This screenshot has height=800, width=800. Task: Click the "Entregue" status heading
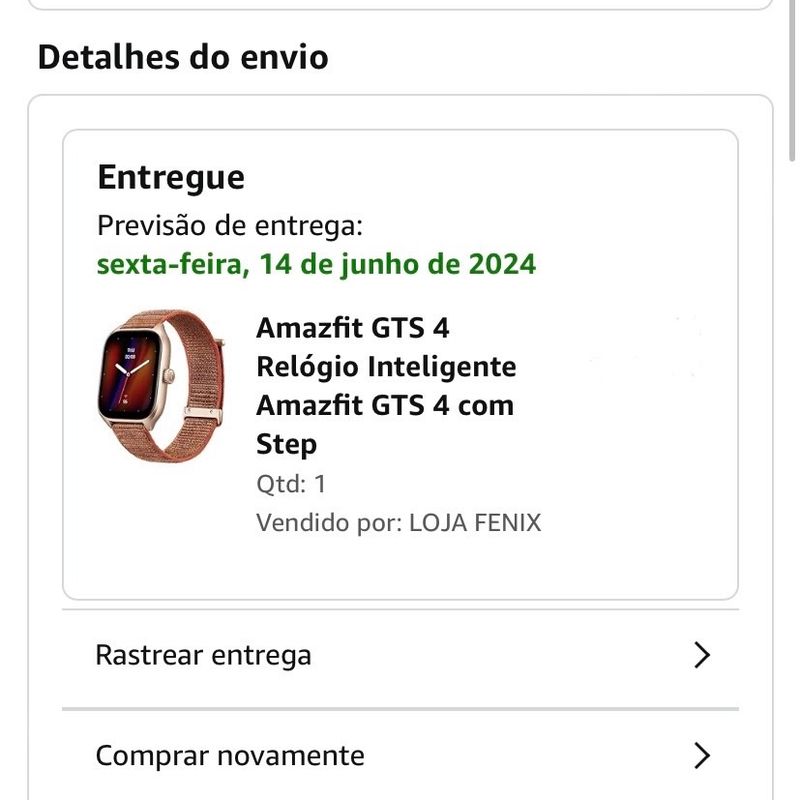(171, 177)
